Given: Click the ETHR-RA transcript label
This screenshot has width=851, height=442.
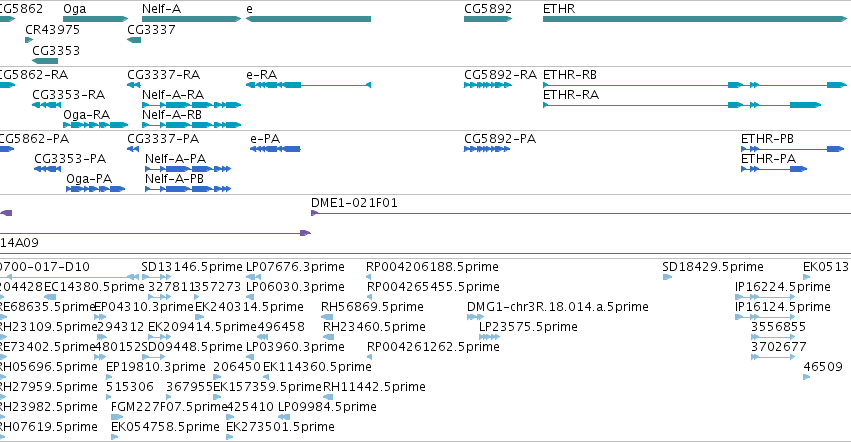Looking at the screenshot, I should [x=571, y=95].
